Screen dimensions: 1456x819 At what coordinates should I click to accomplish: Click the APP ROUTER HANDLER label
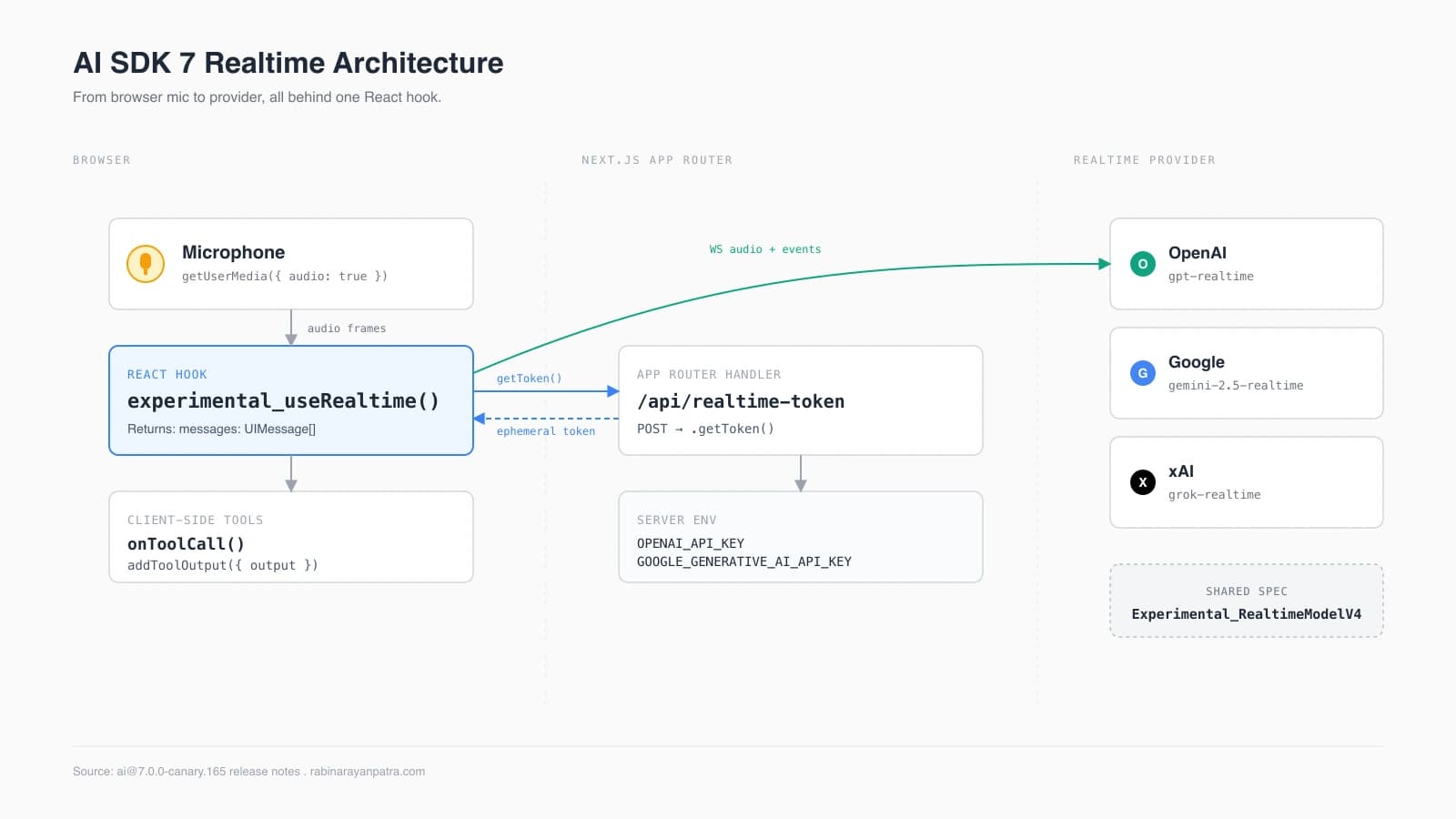[709, 374]
